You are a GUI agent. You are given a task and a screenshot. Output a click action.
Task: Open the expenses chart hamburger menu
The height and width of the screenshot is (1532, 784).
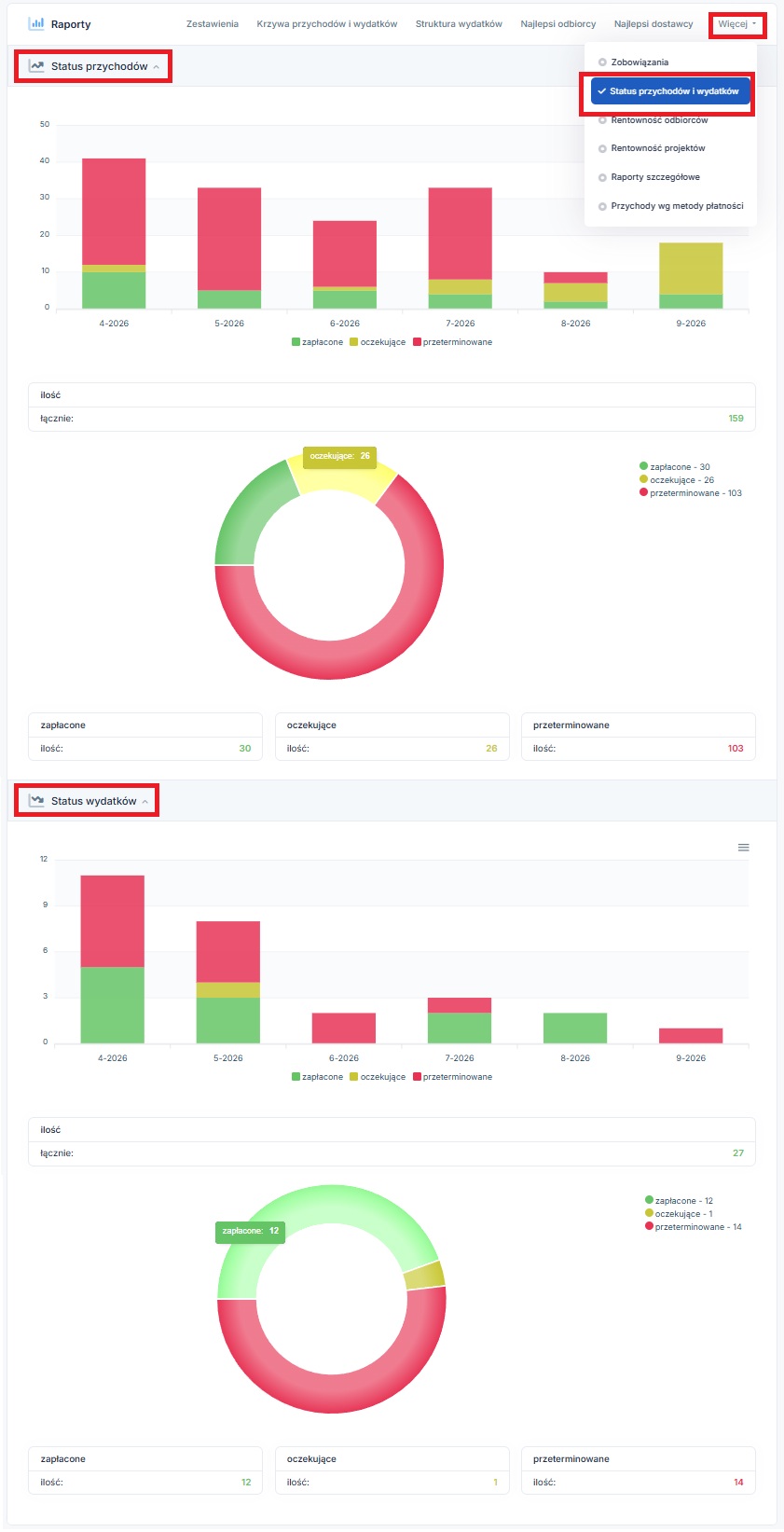point(743,848)
